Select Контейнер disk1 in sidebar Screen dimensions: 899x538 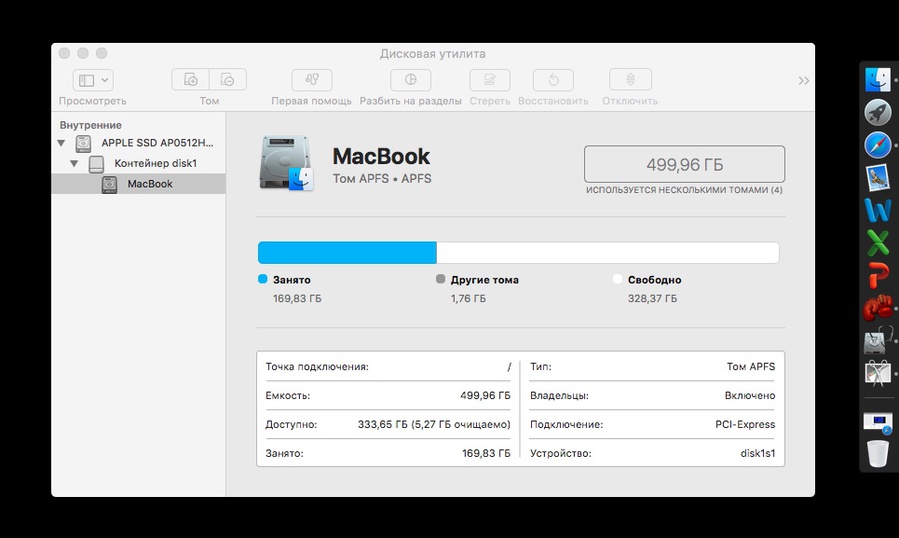point(155,163)
